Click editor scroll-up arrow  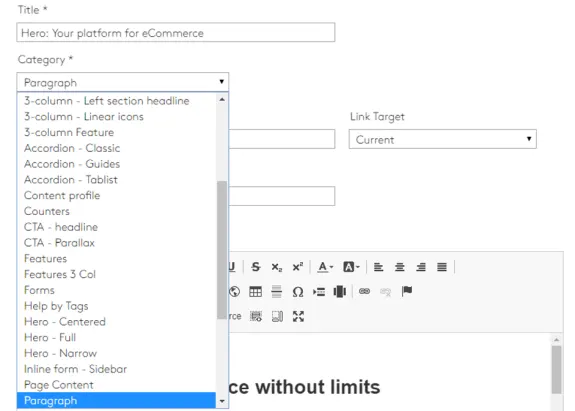556,340
